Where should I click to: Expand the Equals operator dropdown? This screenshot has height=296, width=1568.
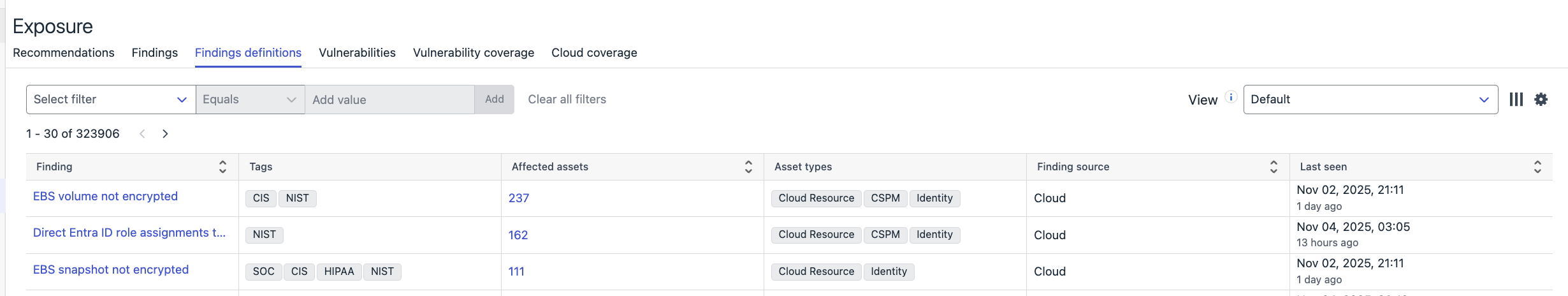point(250,100)
